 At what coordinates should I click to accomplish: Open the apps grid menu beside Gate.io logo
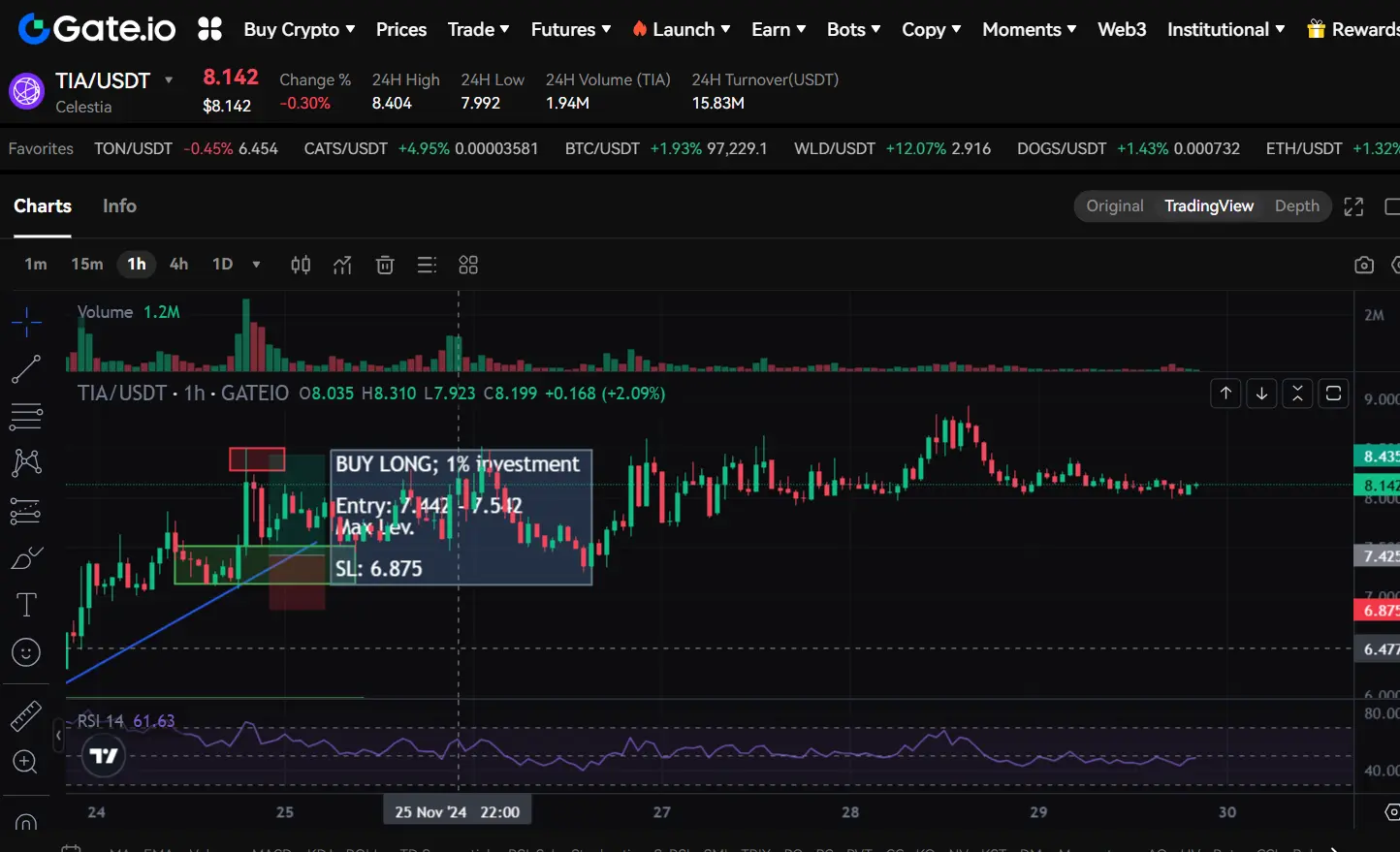pyautogui.click(x=209, y=29)
